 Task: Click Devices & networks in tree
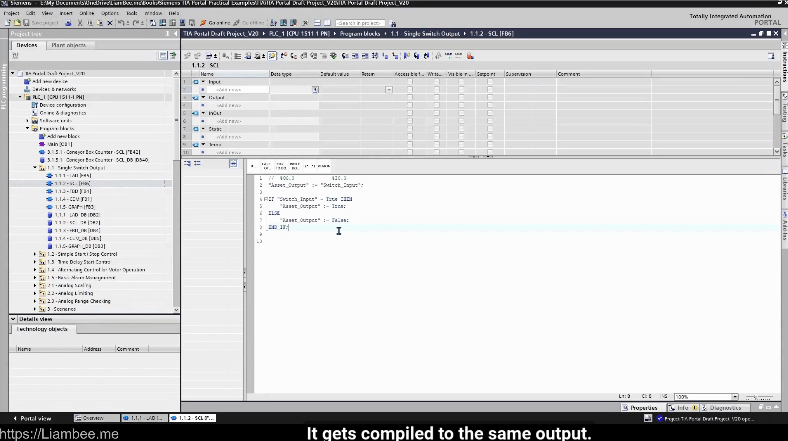(54, 89)
